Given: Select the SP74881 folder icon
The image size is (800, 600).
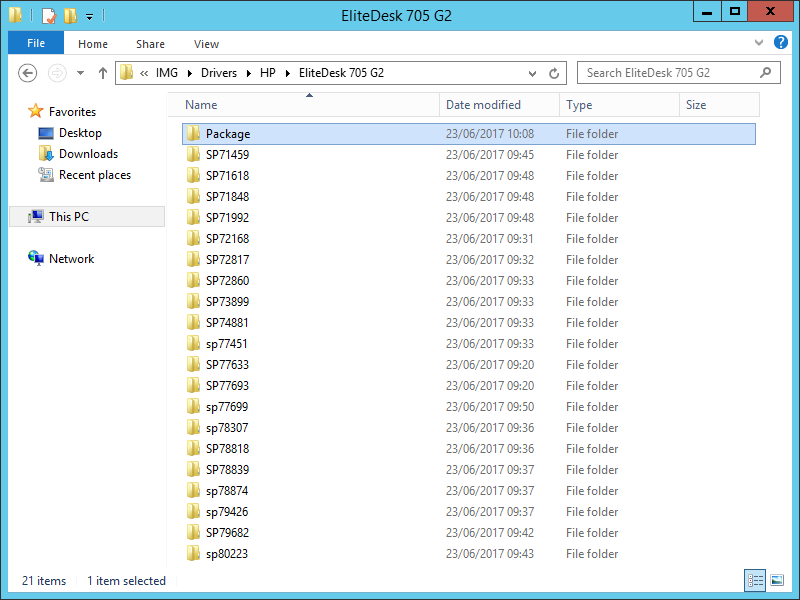Looking at the screenshot, I should pyautogui.click(x=193, y=322).
